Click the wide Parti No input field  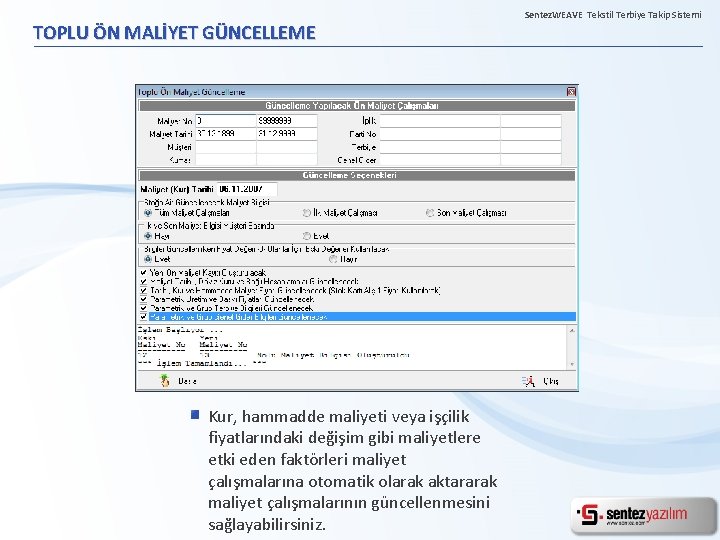click(x=439, y=134)
